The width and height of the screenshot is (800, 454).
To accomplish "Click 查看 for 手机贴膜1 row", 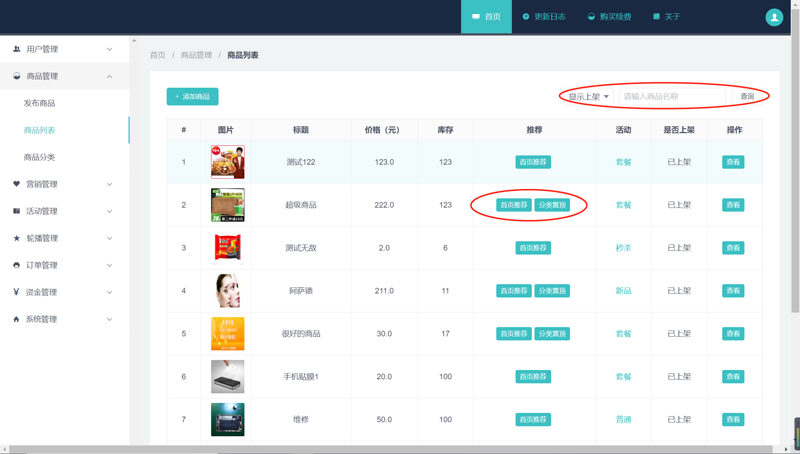I will click(x=733, y=376).
